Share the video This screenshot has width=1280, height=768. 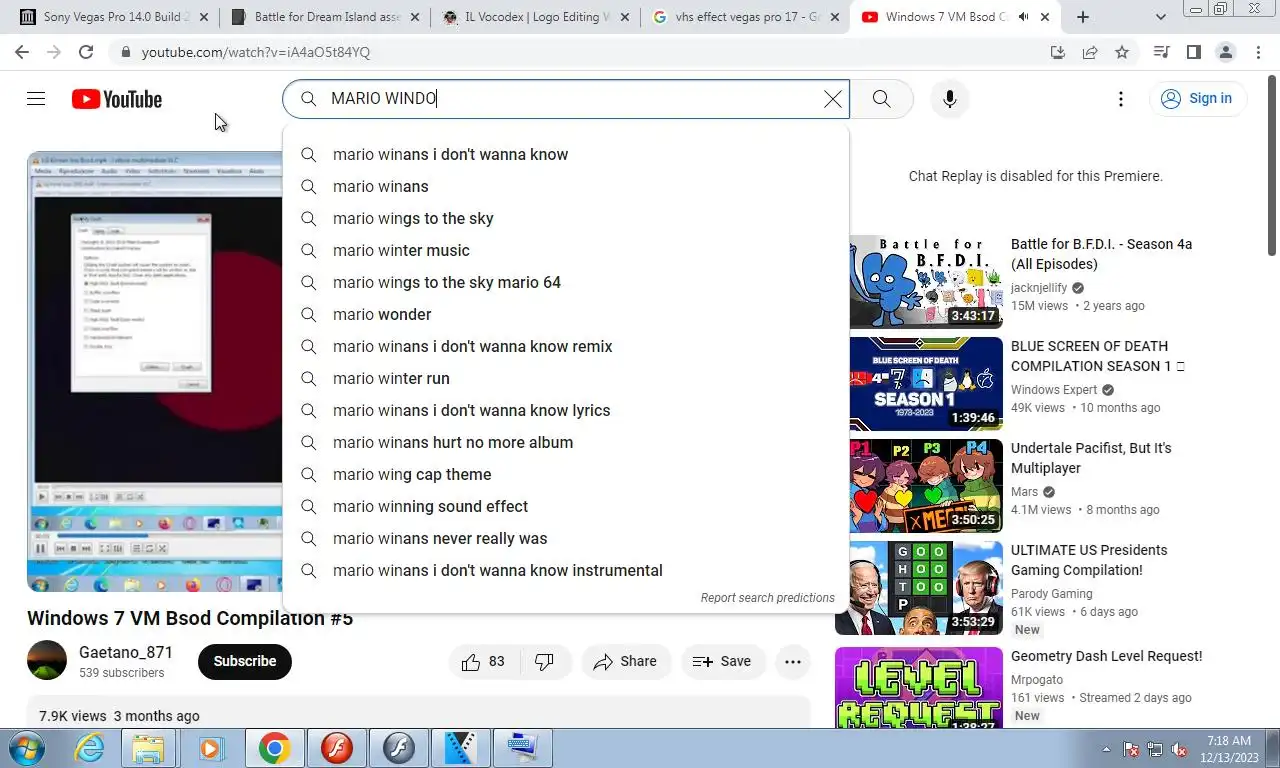point(625,661)
